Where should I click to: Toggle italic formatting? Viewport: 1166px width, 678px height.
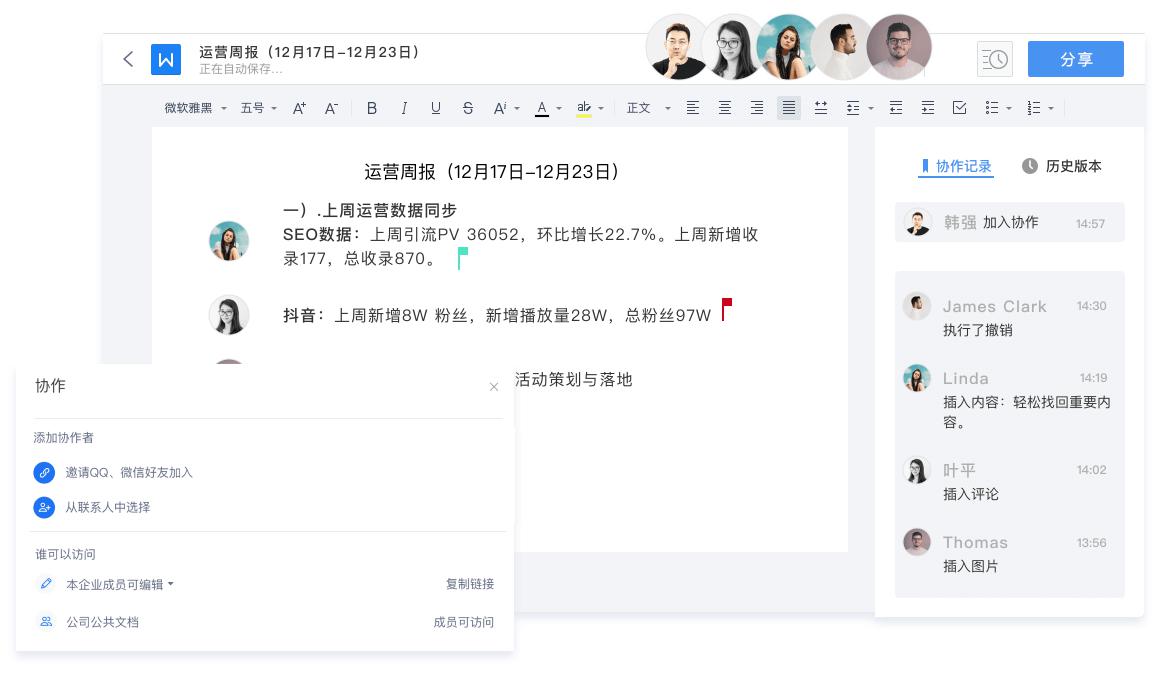pos(404,107)
